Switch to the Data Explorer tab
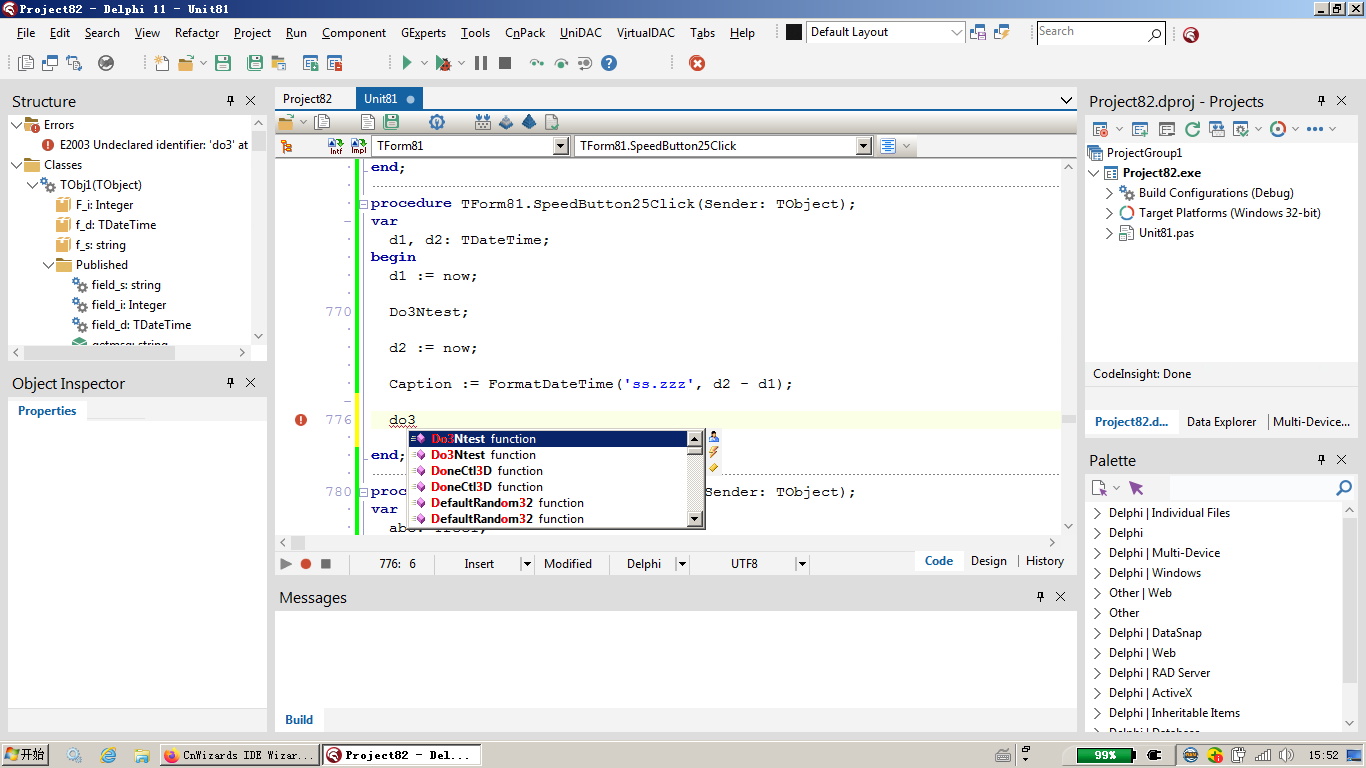The width and height of the screenshot is (1366, 768). pos(1221,422)
